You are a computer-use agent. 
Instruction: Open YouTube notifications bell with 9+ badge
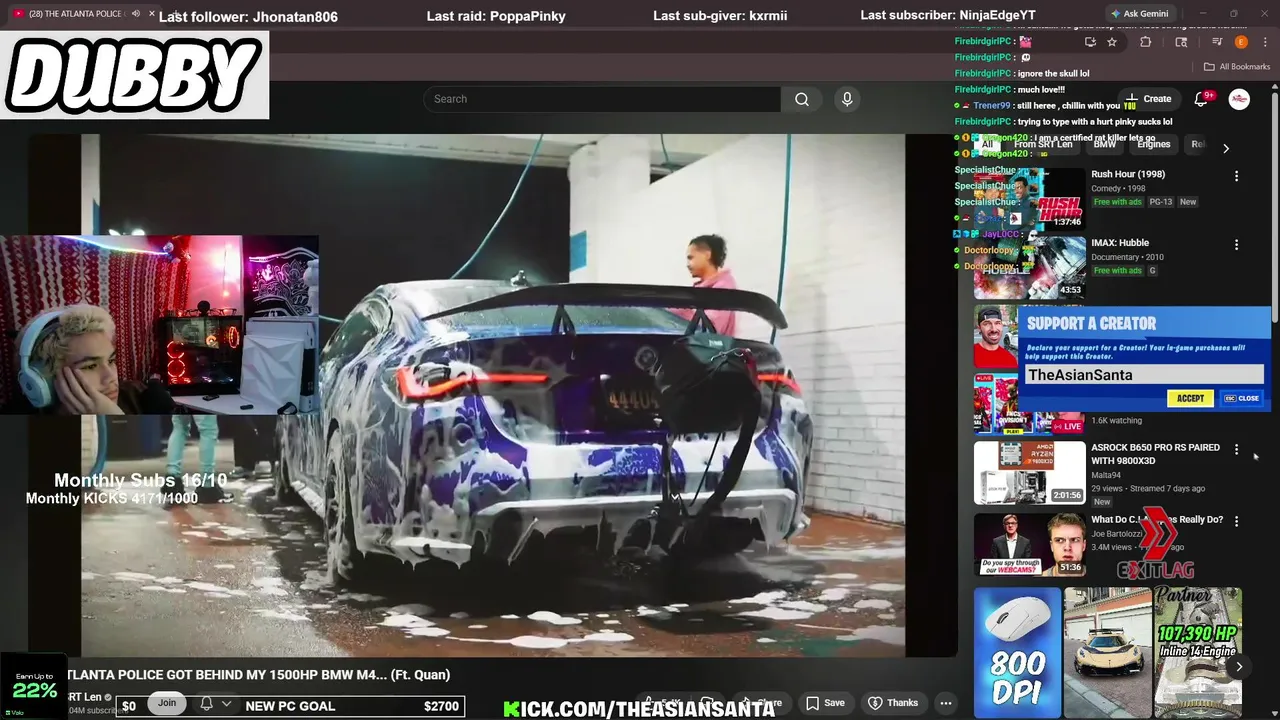pyautogui.click(x=1202, y=99)
